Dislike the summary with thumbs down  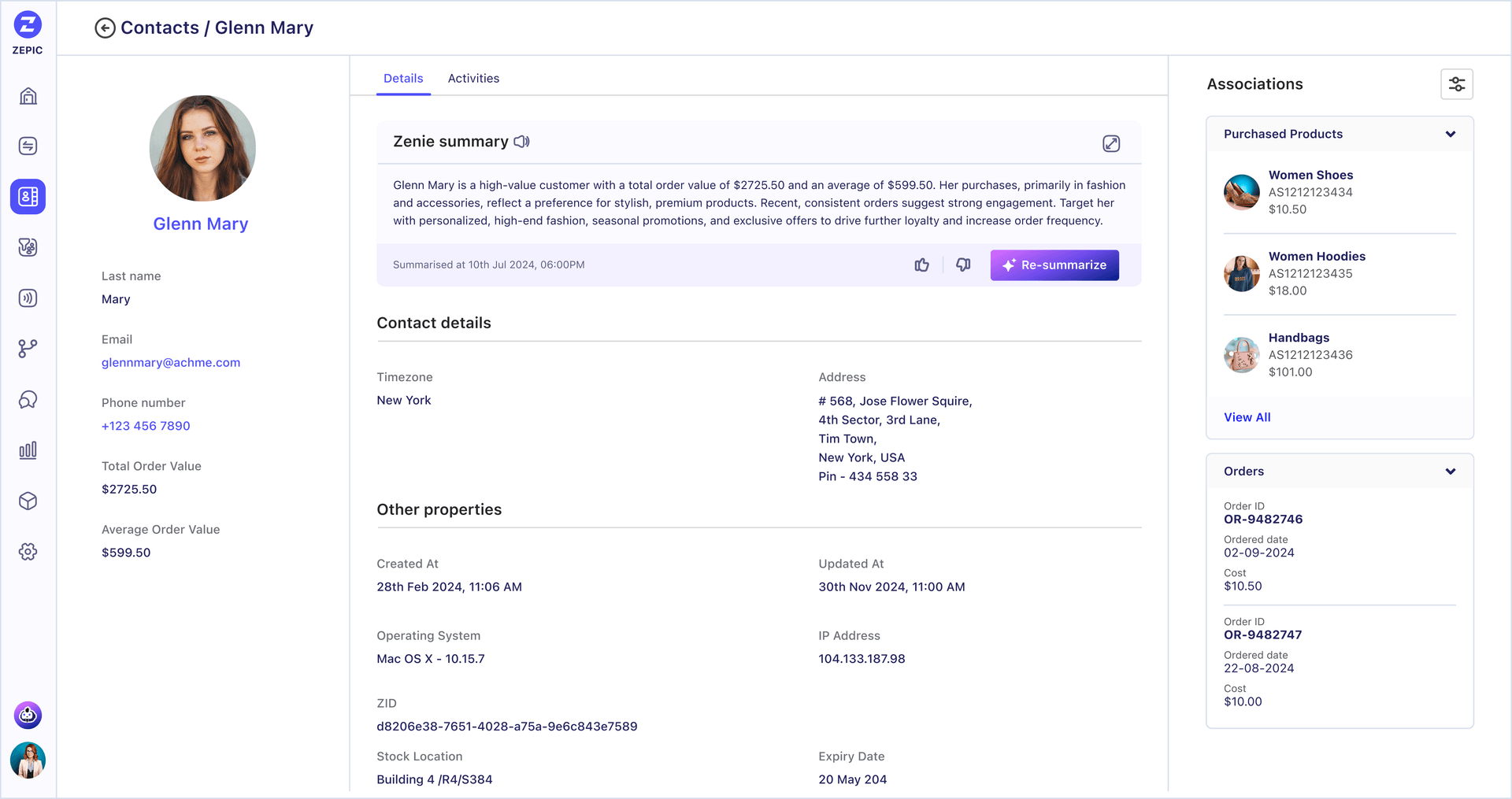[x=963, y=265]
